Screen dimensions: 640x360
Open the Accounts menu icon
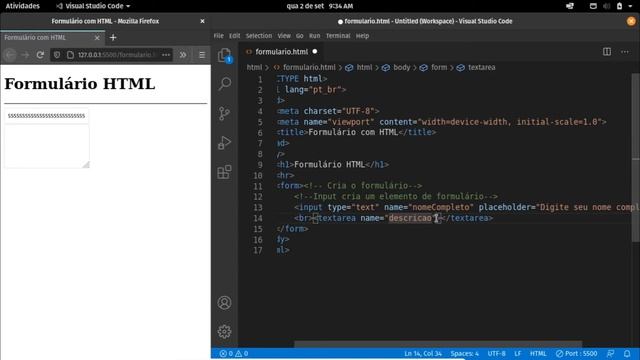224,303
